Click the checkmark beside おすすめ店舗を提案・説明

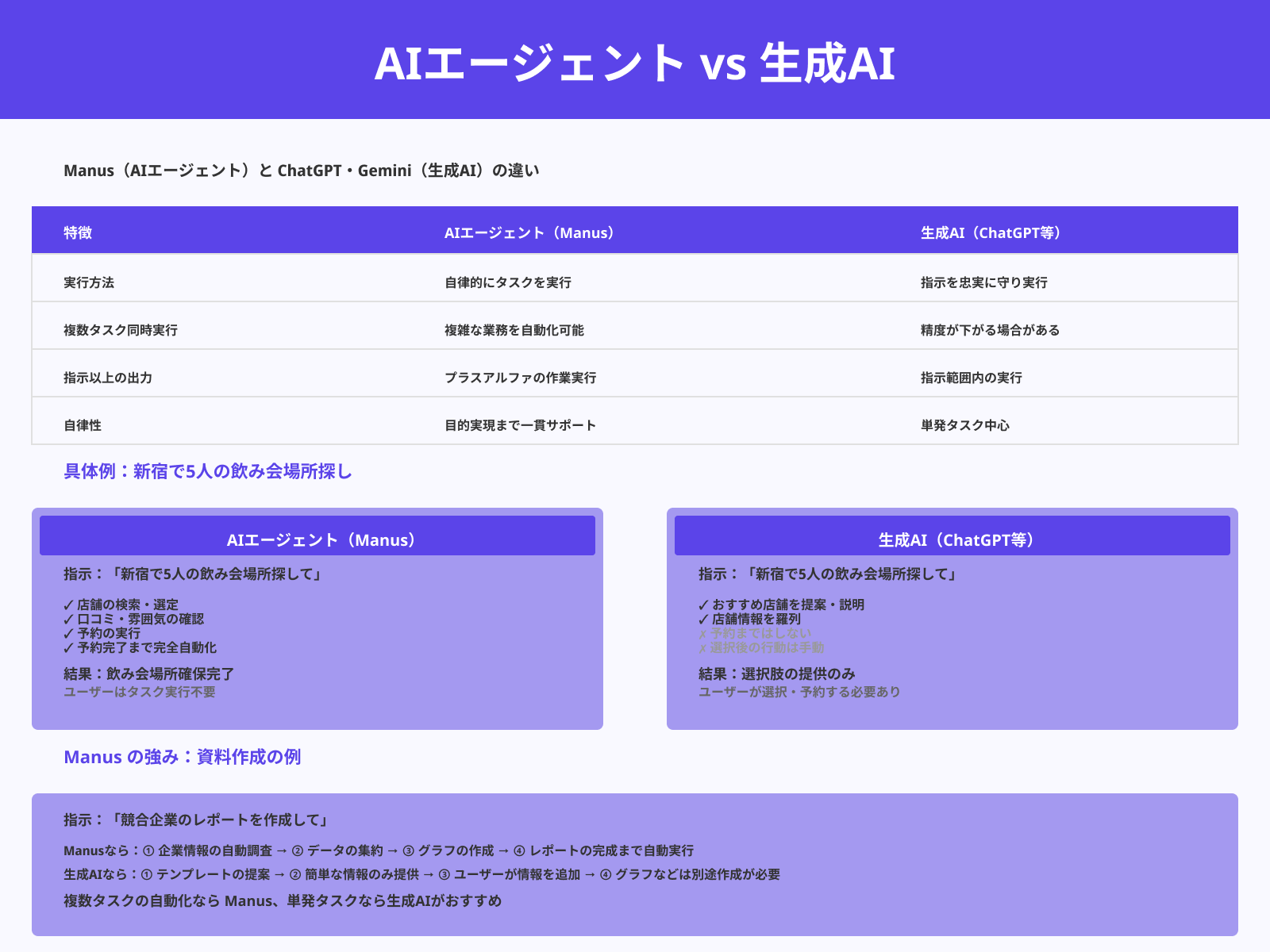(702, 604)
